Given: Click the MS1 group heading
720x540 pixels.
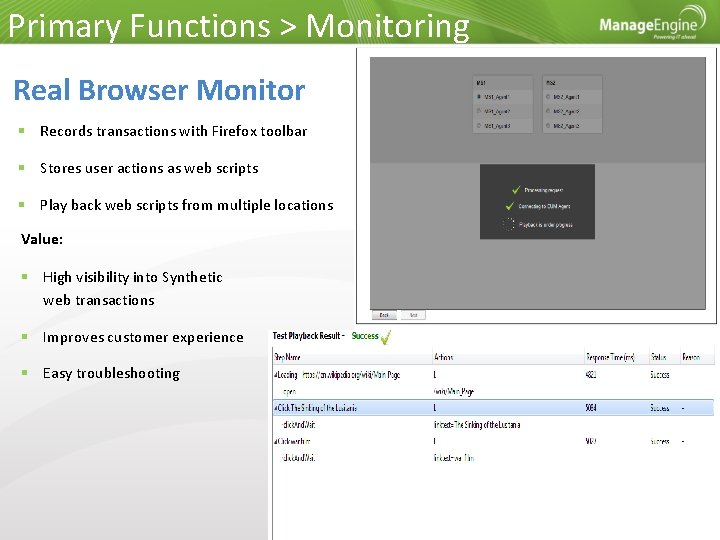Looking at the screenshot, I should (481, 83).
